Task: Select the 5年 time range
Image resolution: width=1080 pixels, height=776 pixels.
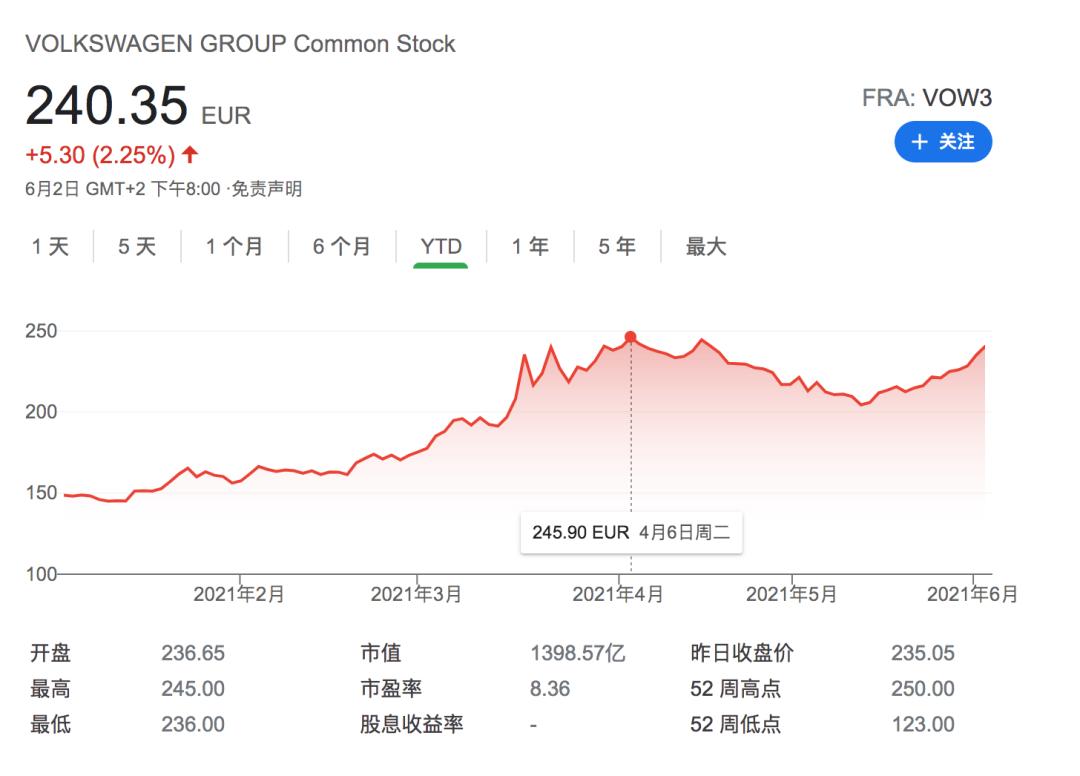Action: 617,246
